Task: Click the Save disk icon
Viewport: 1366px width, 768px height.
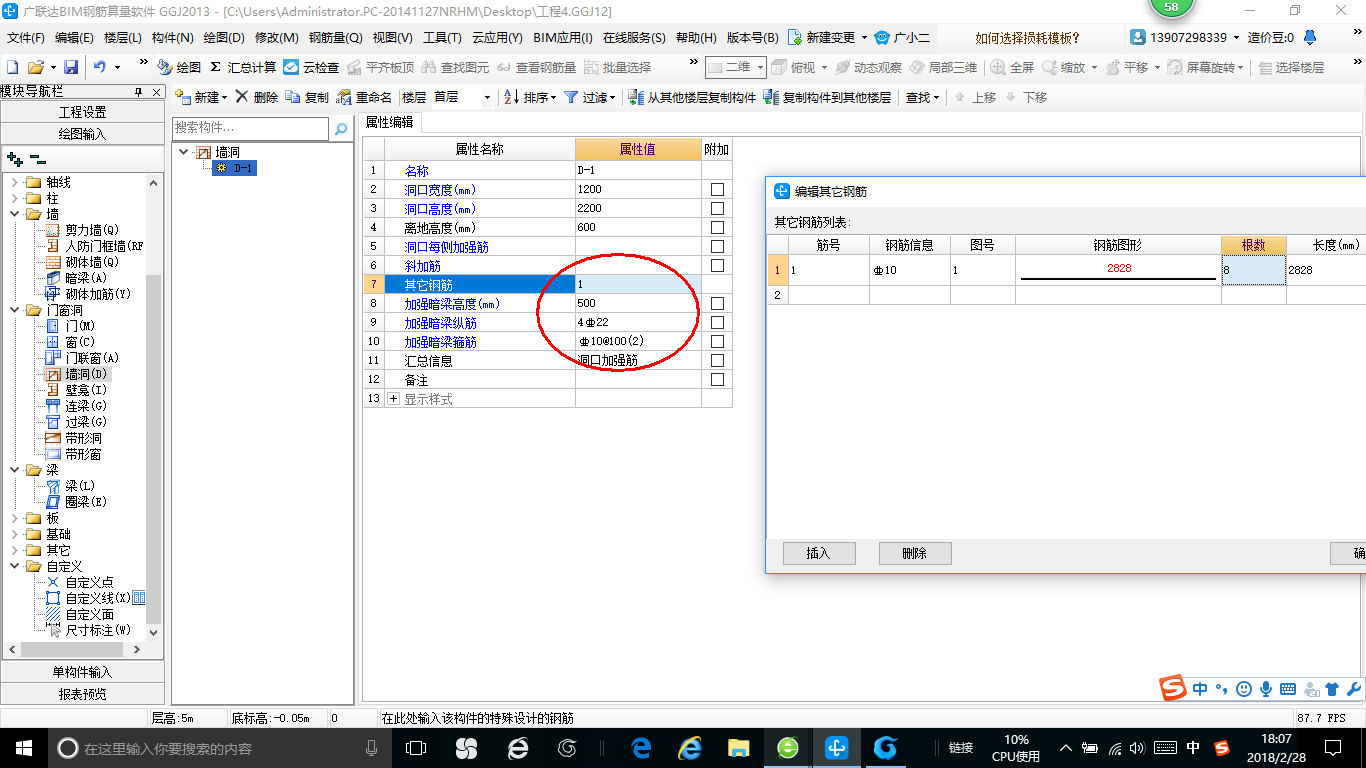Action: coord(71,67)
